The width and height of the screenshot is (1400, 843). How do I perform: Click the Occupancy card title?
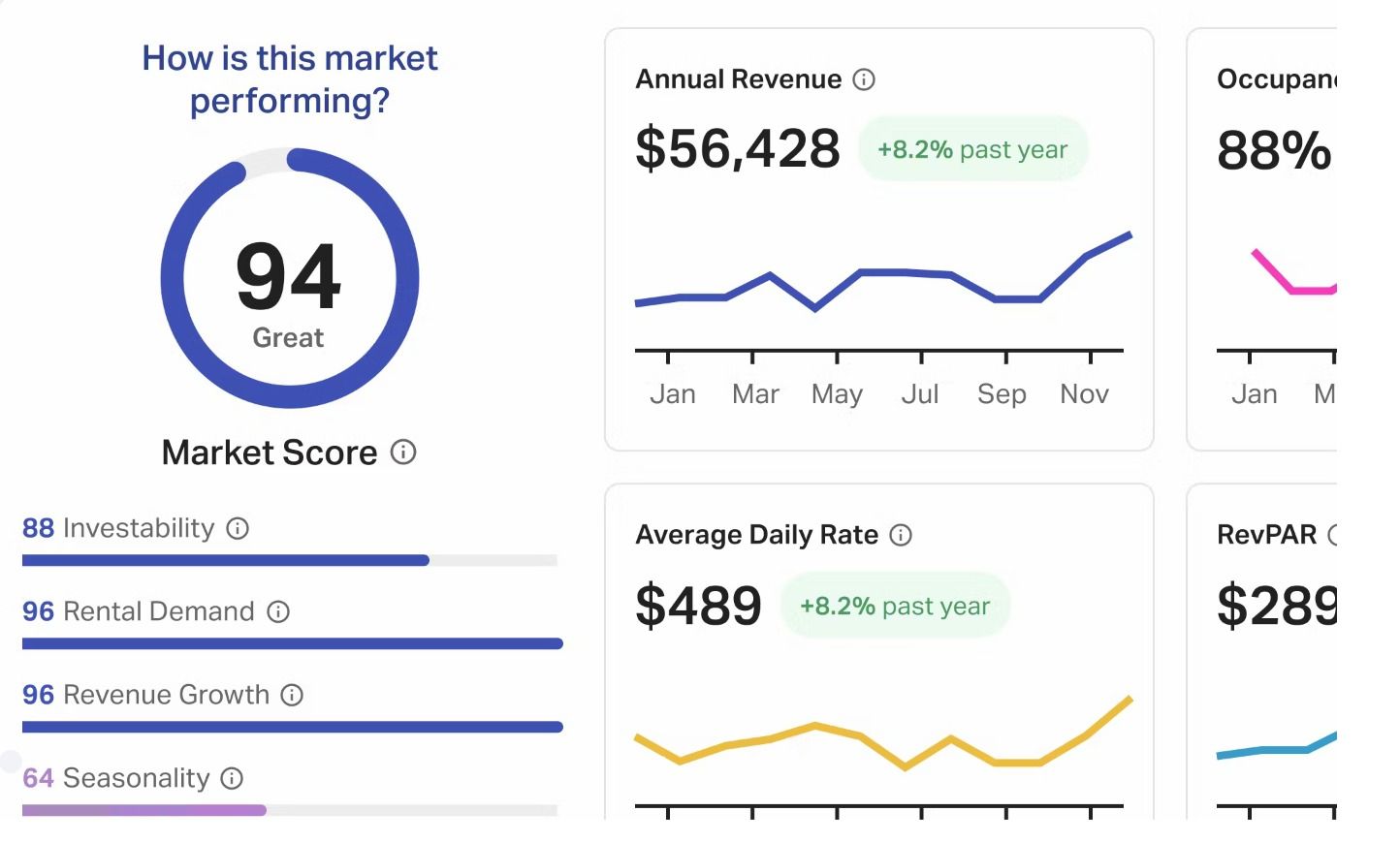click(1277, 79)
